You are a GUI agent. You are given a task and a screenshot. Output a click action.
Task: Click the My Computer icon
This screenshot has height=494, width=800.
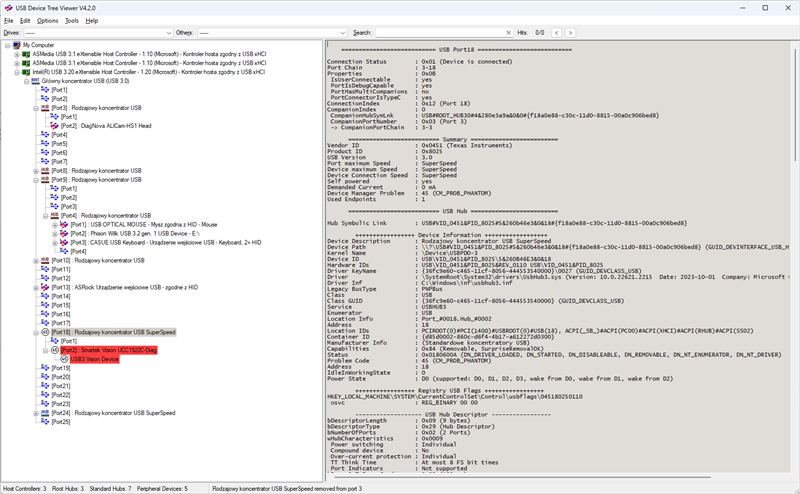pyautogui.click(x=17, y=45)
